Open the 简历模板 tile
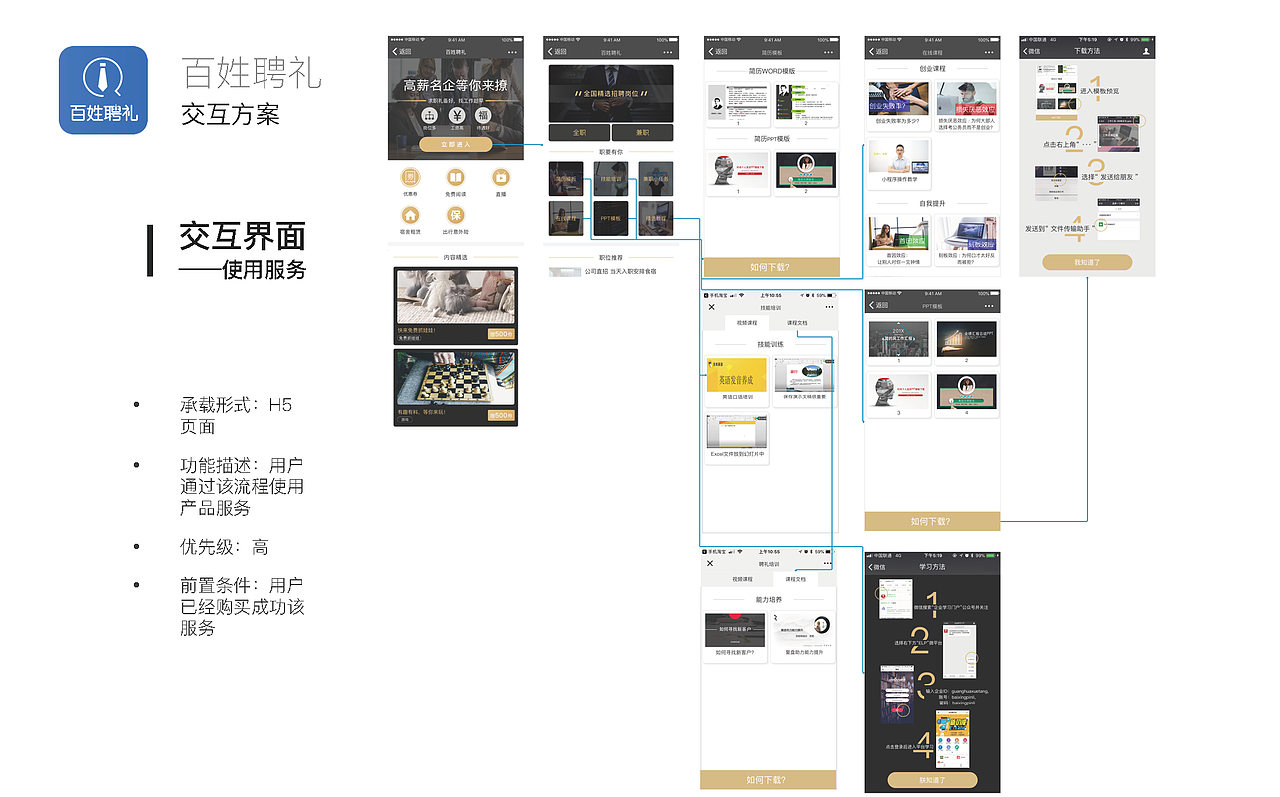This screenshot has width=1280, height=797. click(x=566, y=179)
